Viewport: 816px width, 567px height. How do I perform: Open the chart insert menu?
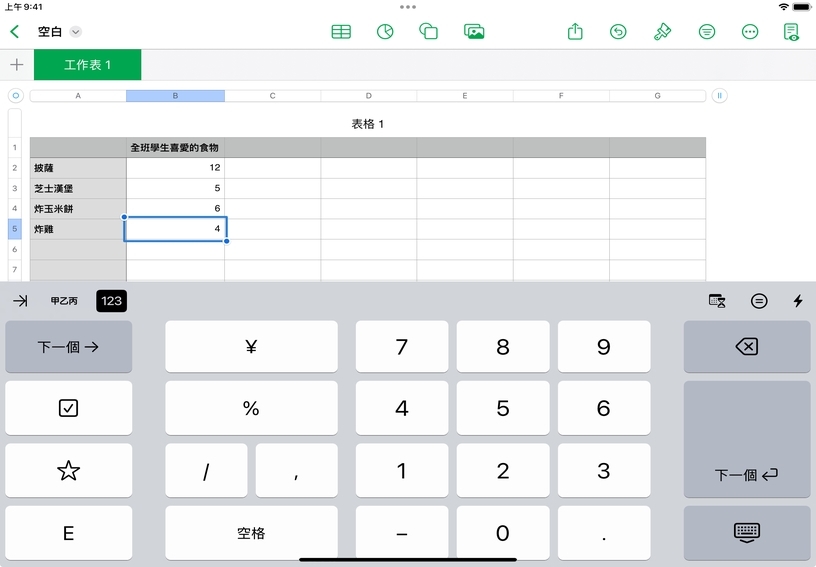tap(385, 32)
